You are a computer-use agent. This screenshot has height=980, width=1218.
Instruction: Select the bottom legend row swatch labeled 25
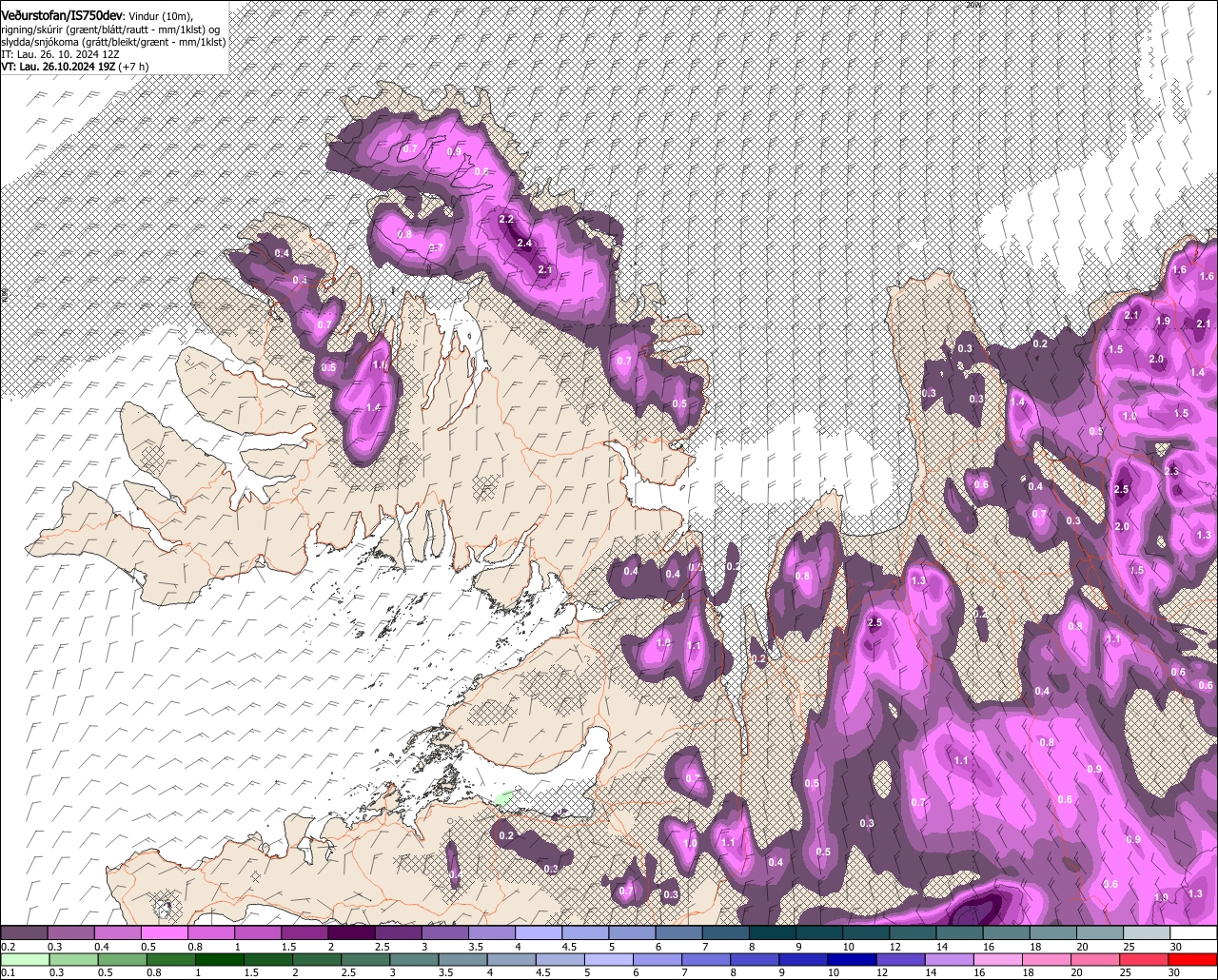1145,959
